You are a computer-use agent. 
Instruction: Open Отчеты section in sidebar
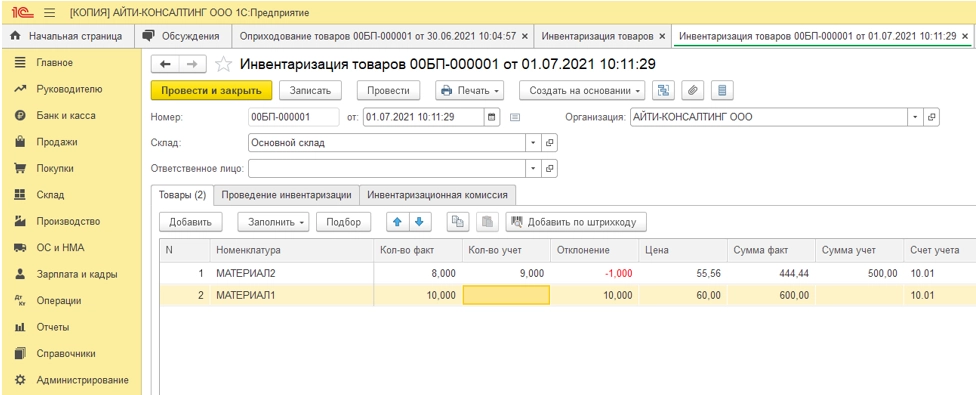(x=53, y=327)
